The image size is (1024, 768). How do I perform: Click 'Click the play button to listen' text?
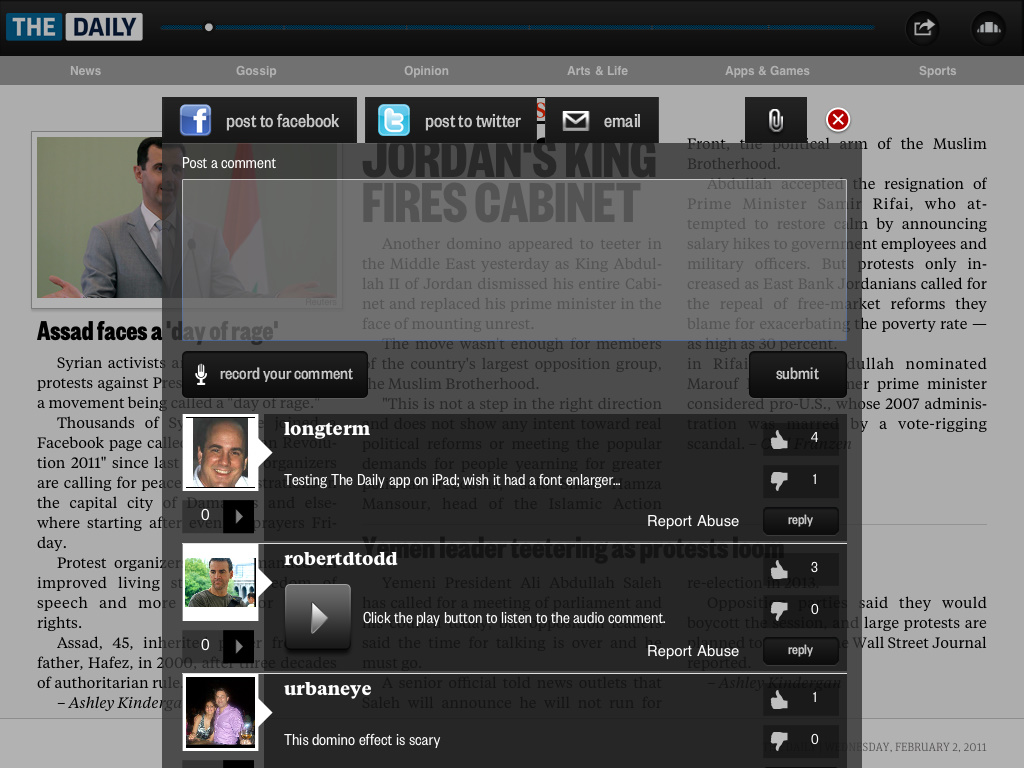point(514,618)
